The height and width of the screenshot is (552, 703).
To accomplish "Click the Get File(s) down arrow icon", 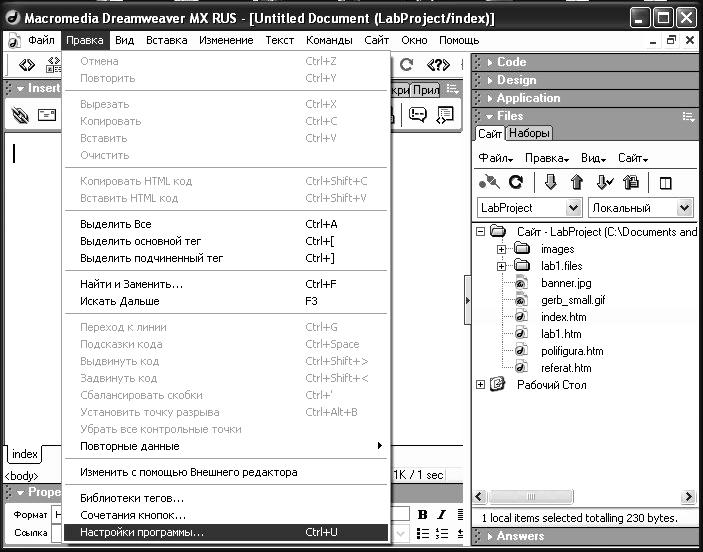I will 550,182.
